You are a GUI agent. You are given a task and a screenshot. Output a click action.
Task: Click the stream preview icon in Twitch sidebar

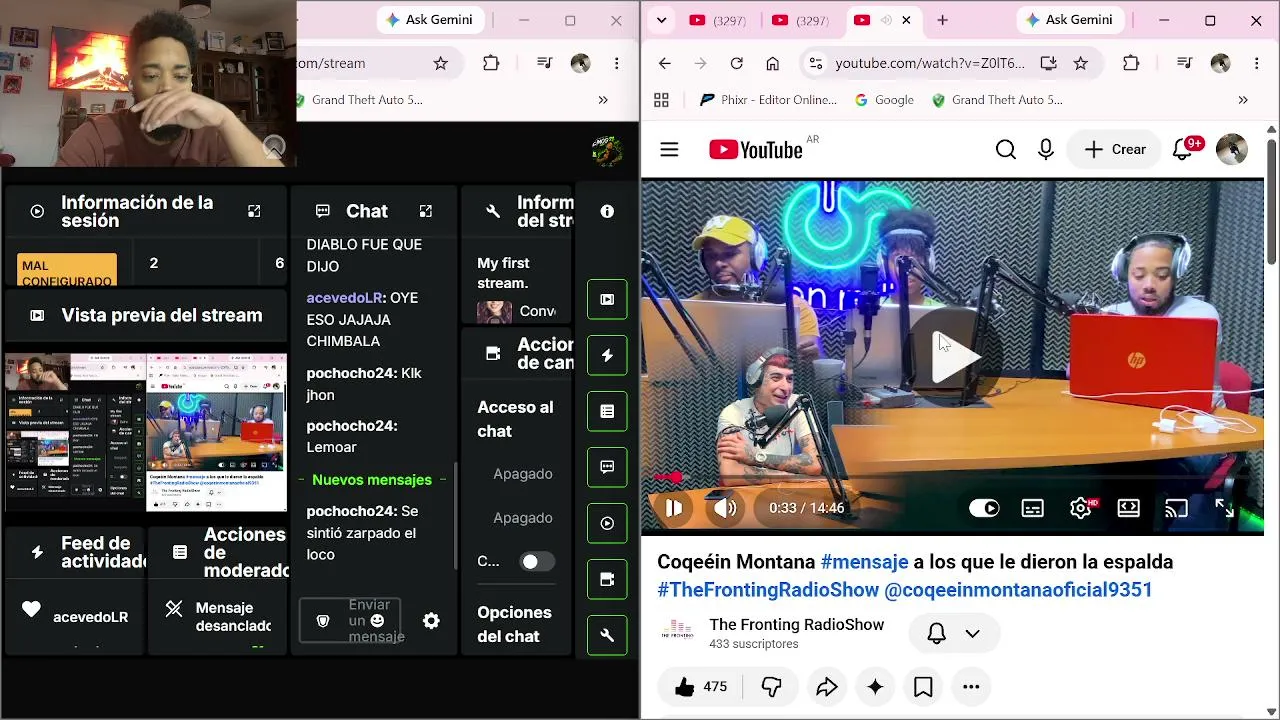tap(607, 299)
